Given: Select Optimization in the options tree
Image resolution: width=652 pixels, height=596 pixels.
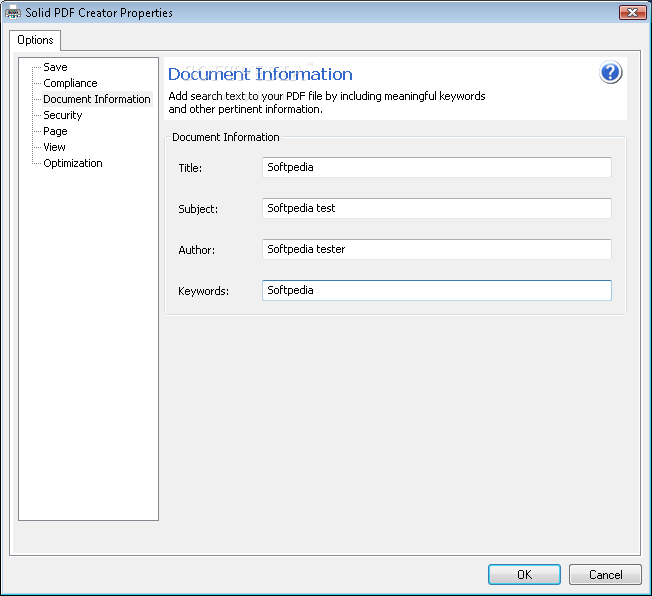Looking at the screenshot, I should 73,163.
